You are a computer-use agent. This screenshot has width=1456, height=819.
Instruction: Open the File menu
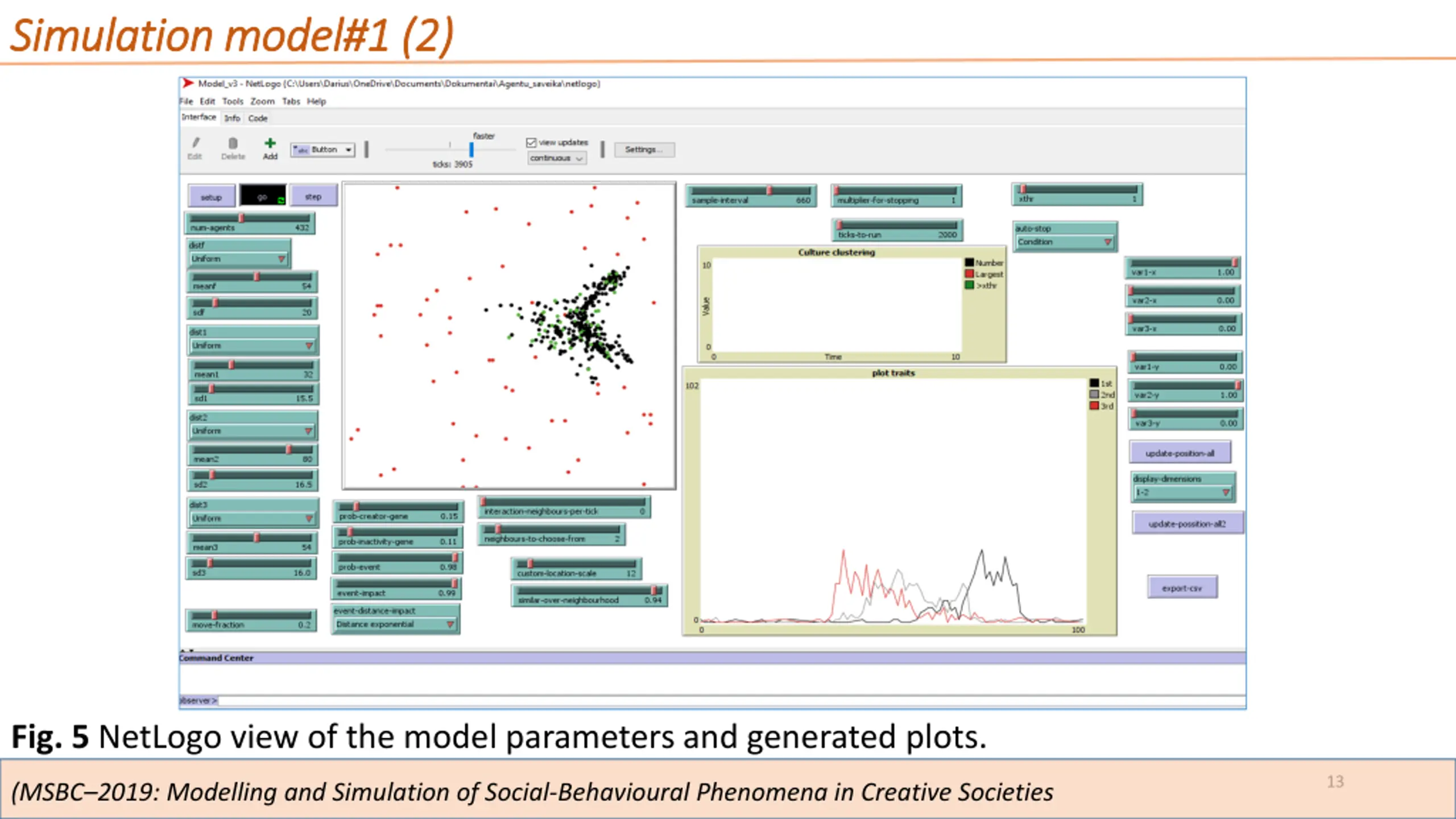click(186, 101)
